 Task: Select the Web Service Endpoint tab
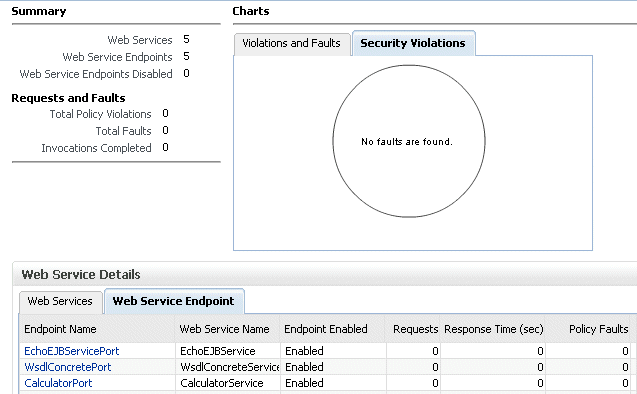pos(173,301)
